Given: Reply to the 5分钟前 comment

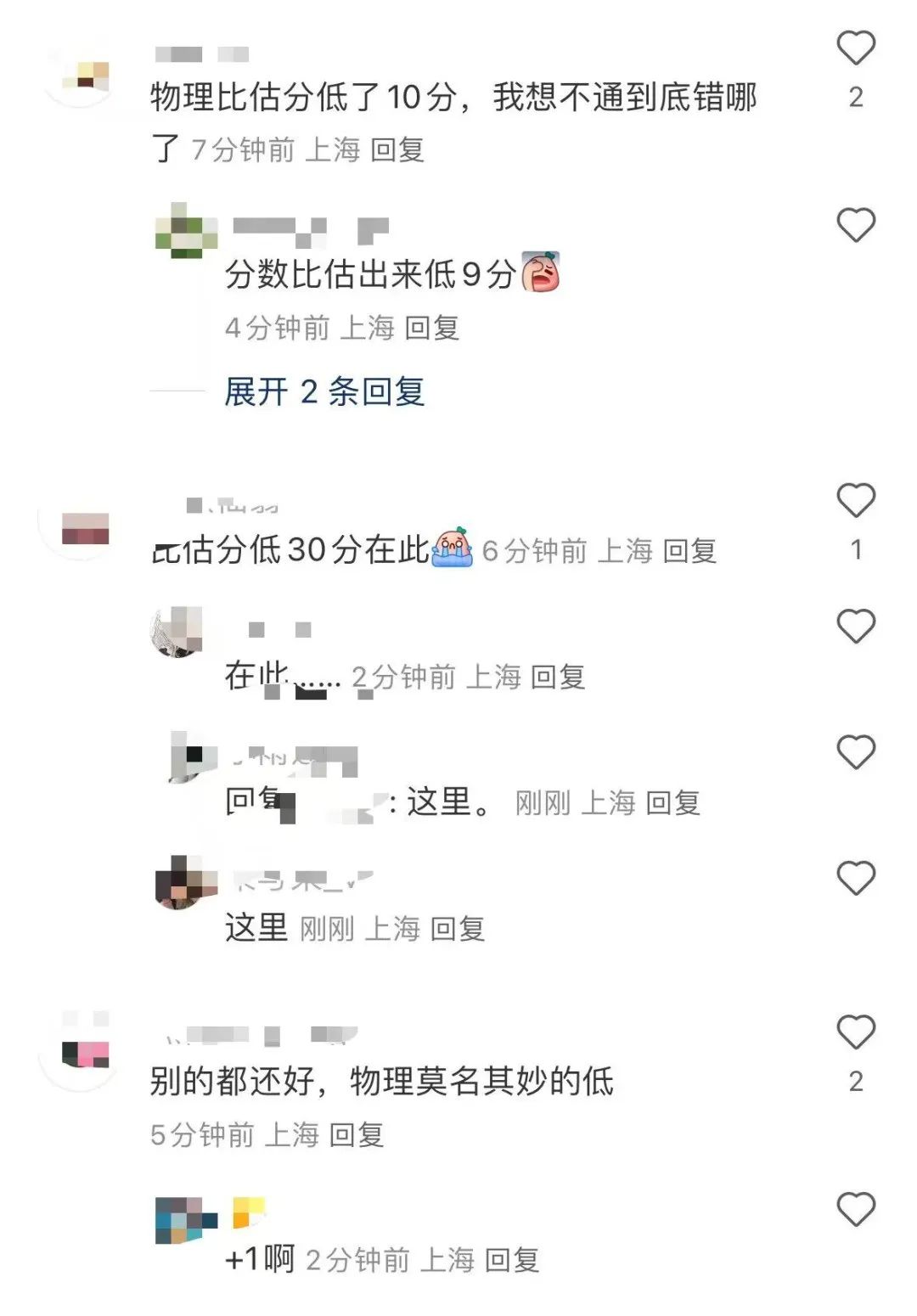Looking at the screenshot, I should click(x=357, y=1134).
